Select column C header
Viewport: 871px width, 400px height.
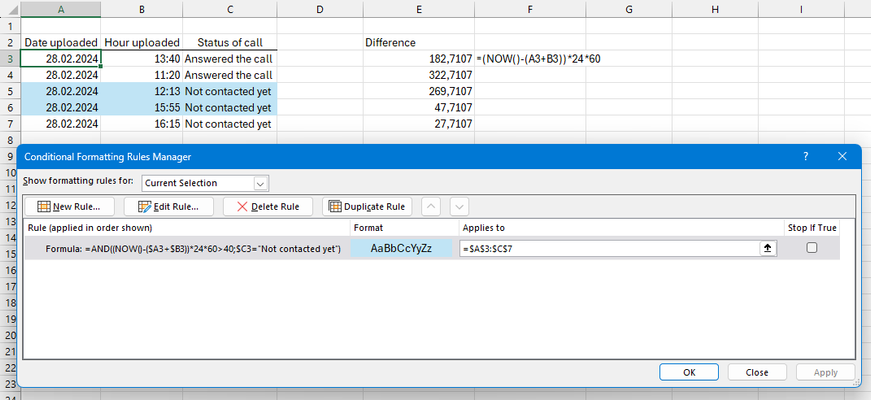[229, 9]
